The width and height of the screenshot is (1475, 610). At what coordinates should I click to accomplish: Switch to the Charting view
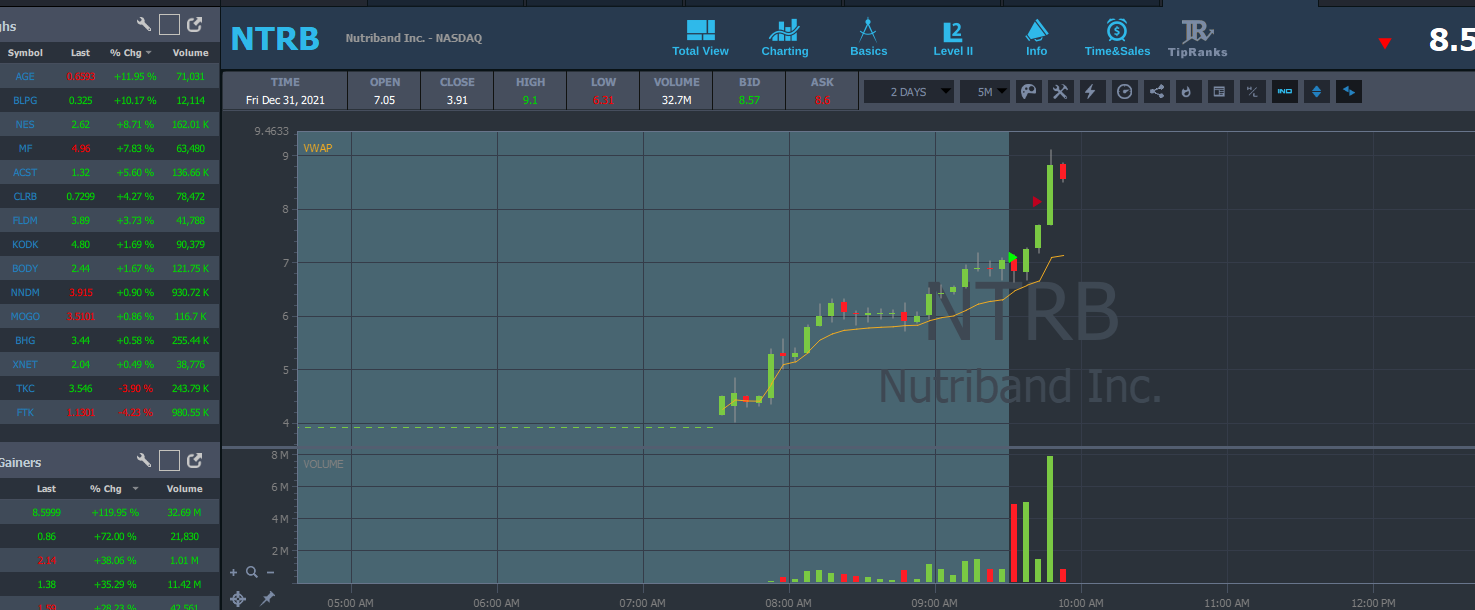(x=785, y=38)
